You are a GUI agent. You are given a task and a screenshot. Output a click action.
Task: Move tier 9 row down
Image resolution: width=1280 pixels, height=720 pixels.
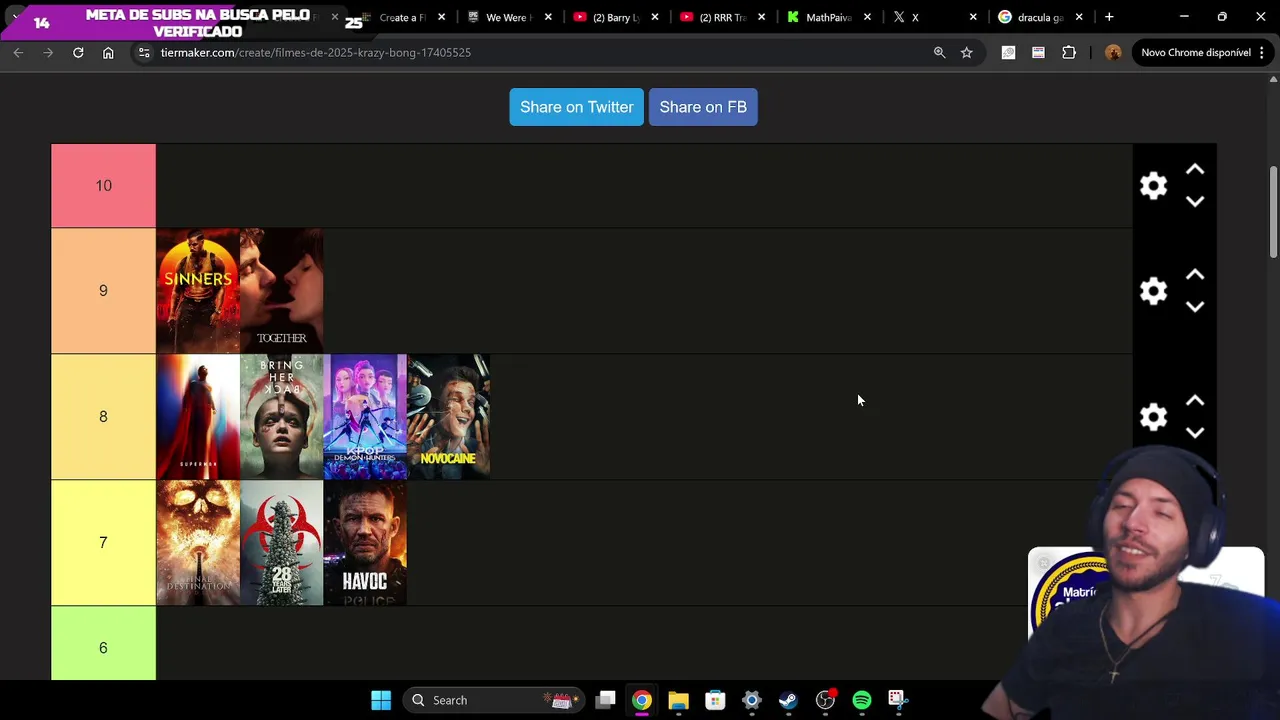[1194, 307]
